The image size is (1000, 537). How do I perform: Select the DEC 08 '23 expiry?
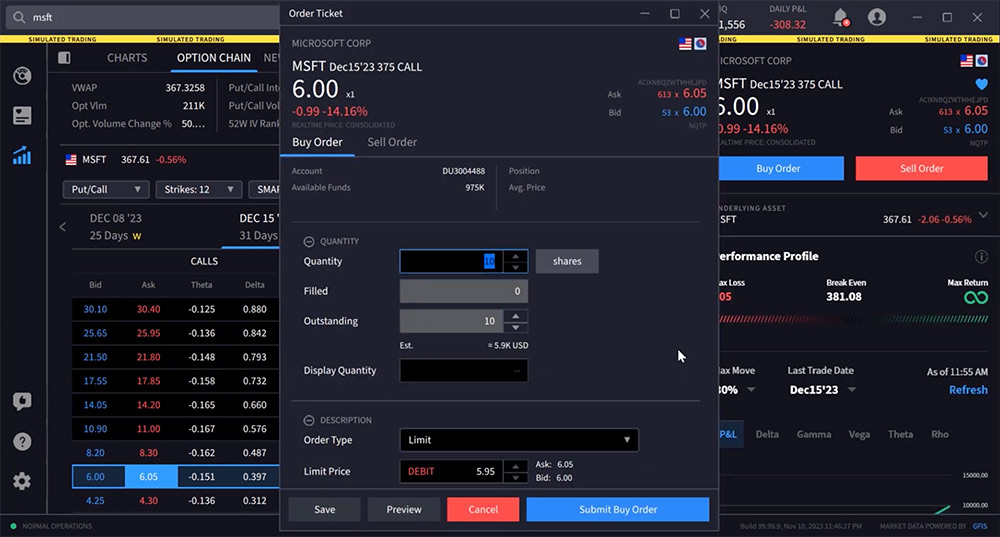pos(115,226)
